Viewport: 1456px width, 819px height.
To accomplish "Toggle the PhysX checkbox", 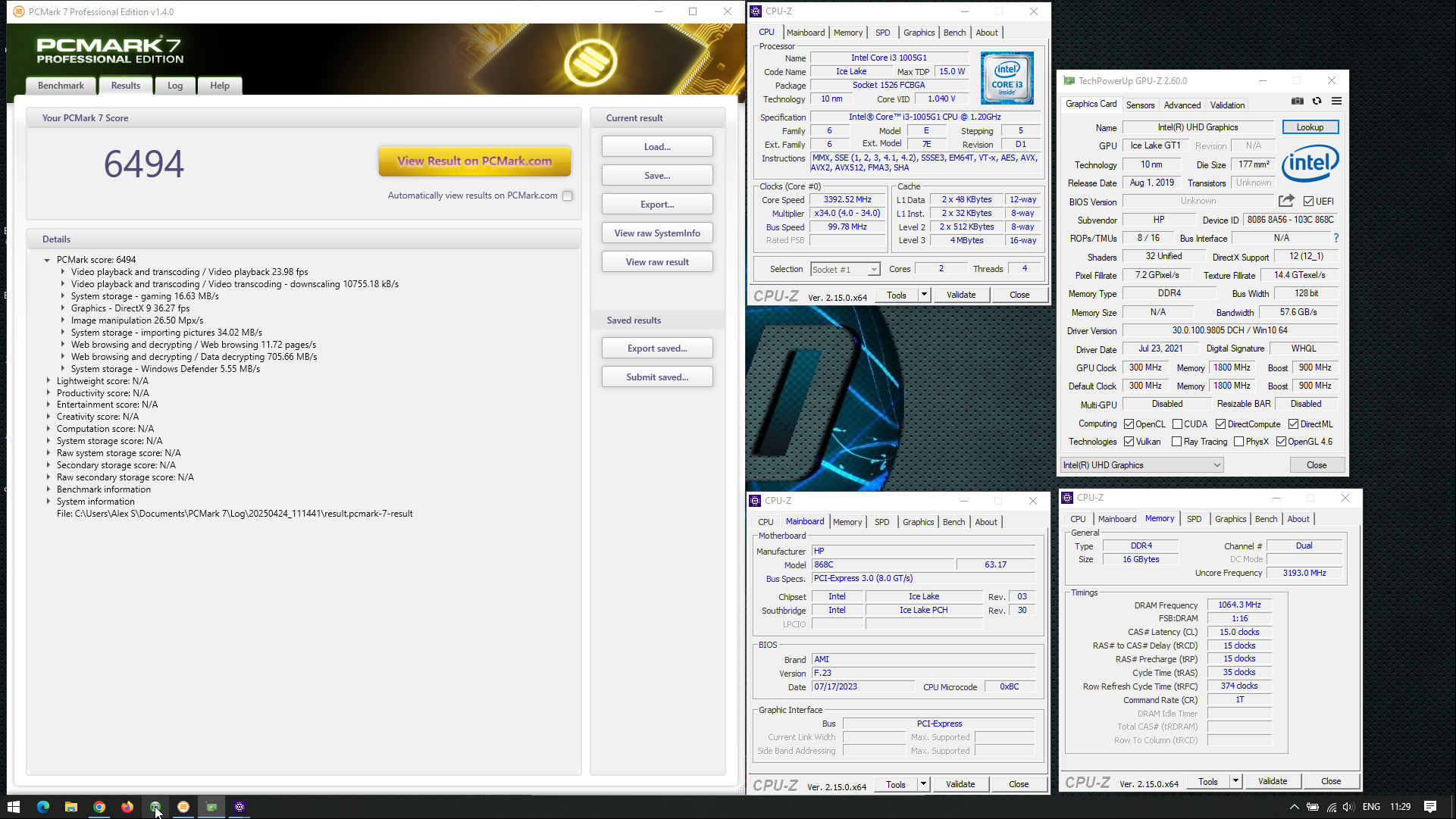I will tap(1238, 442).
